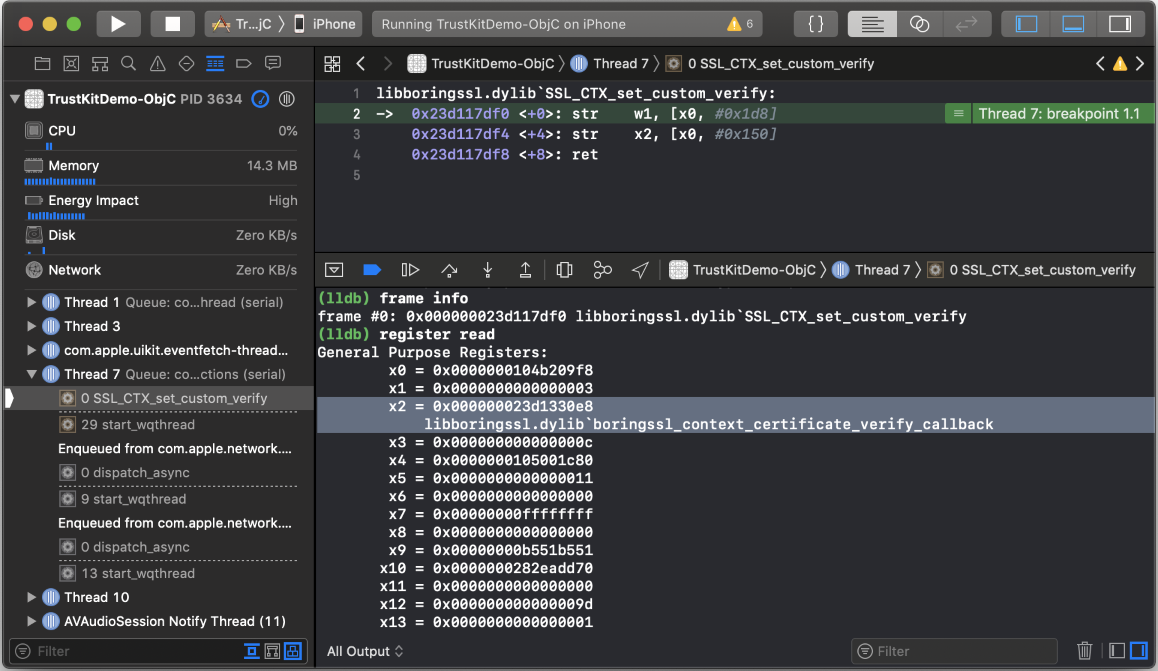Open the Debug Memory Graph tool

602,270
